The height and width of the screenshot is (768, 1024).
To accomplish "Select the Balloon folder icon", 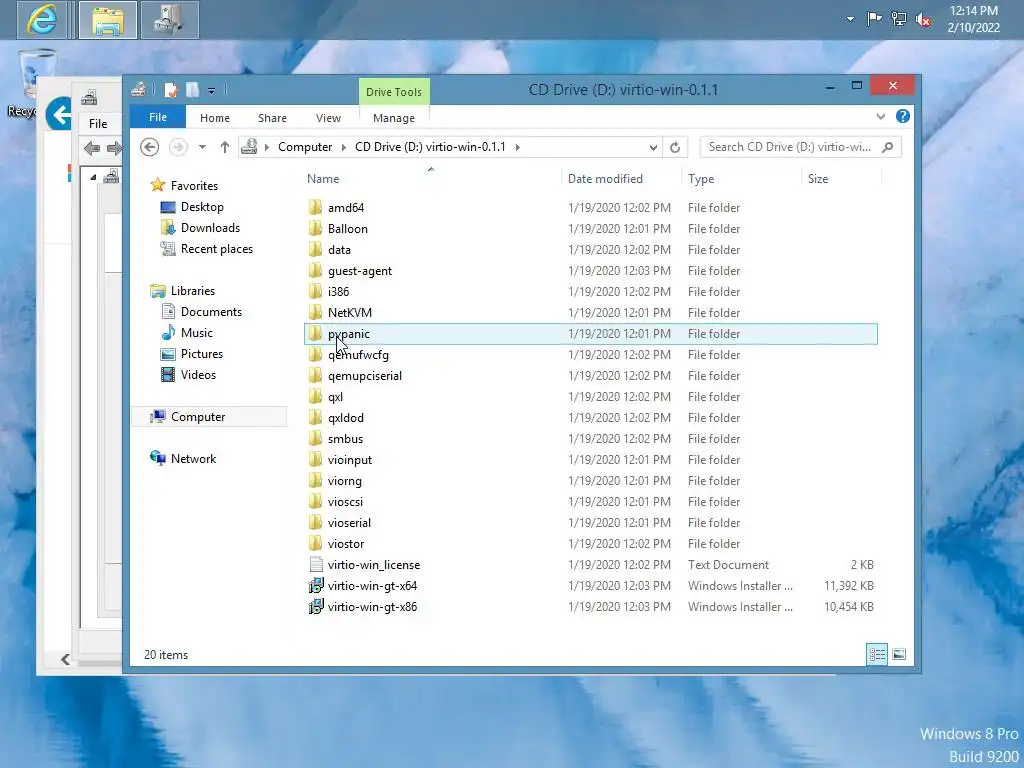I will coord(315,229).
